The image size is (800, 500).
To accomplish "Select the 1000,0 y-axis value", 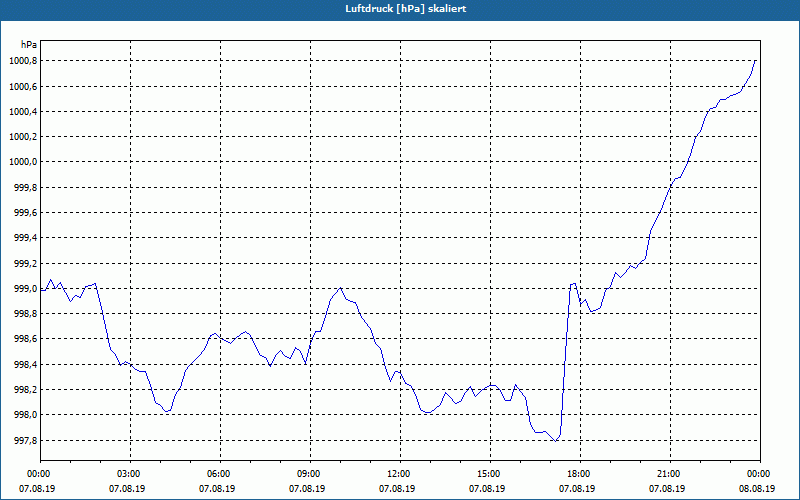I will pos(23,162).
